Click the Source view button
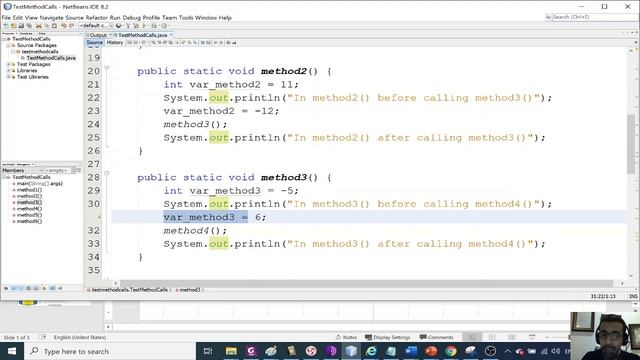 [x=95, y=42]
